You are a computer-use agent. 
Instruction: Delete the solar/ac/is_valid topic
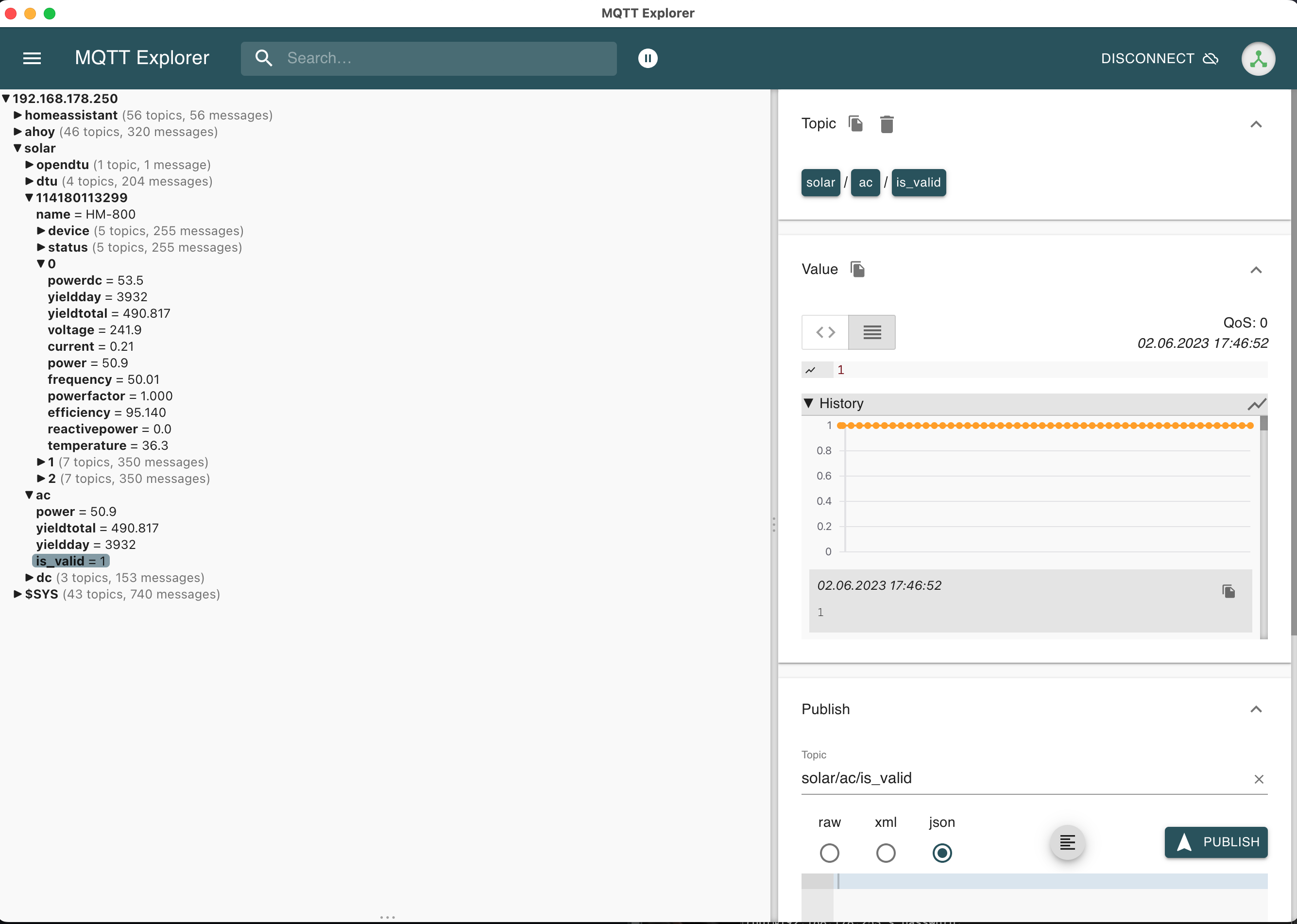click(x=887, y=123)
